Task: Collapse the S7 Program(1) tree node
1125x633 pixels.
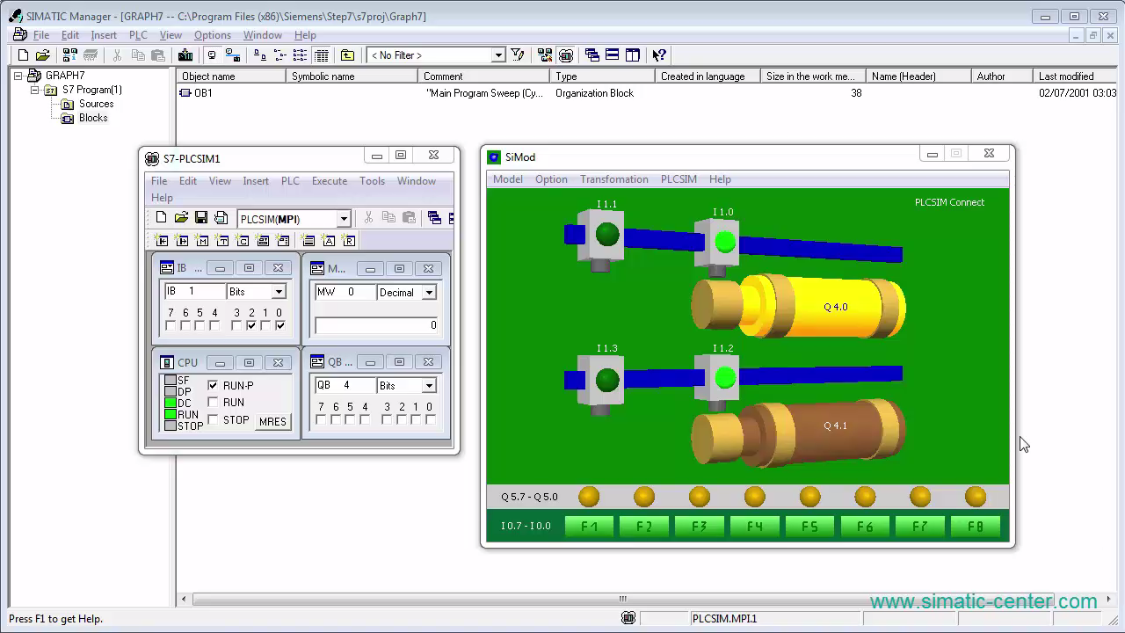Action: click(34, 90)
